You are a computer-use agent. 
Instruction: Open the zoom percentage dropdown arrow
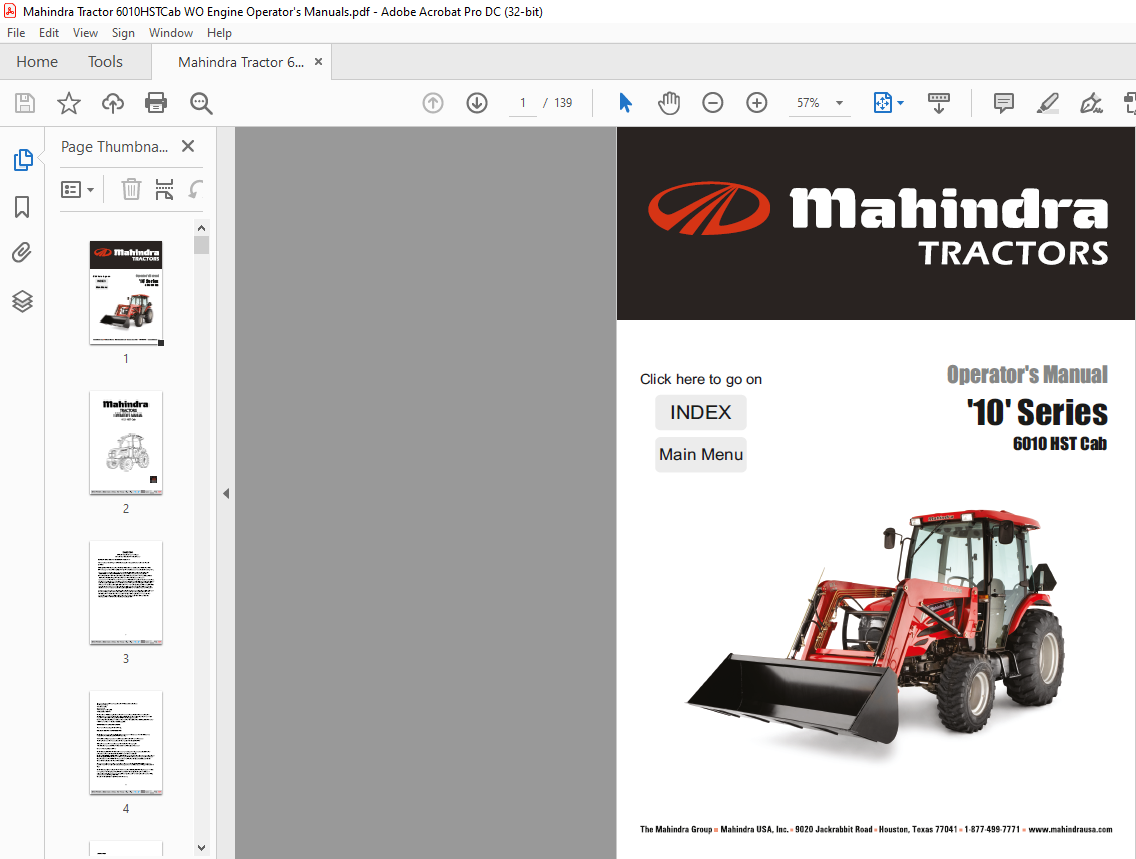(840, 103)
